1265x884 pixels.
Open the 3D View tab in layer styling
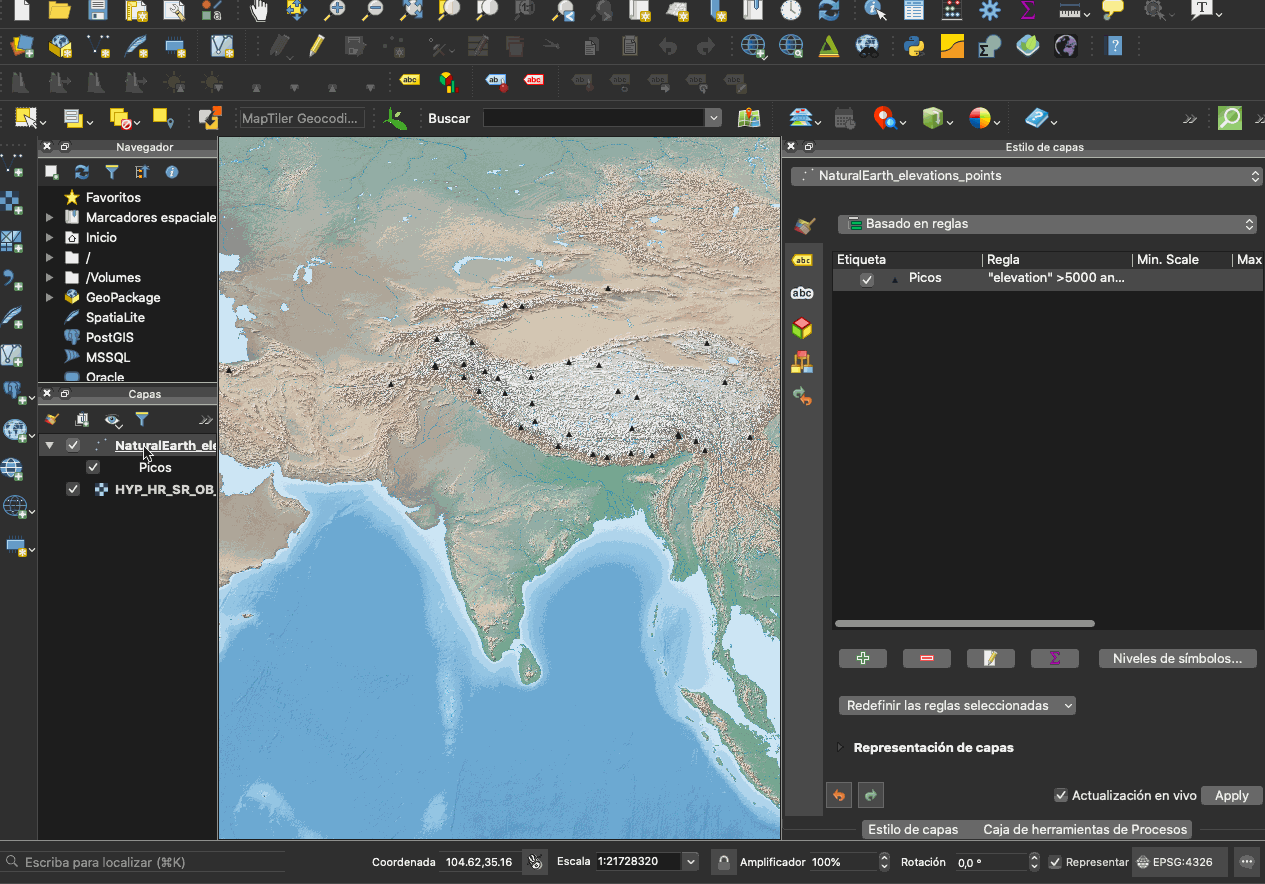tap(802, 329)
